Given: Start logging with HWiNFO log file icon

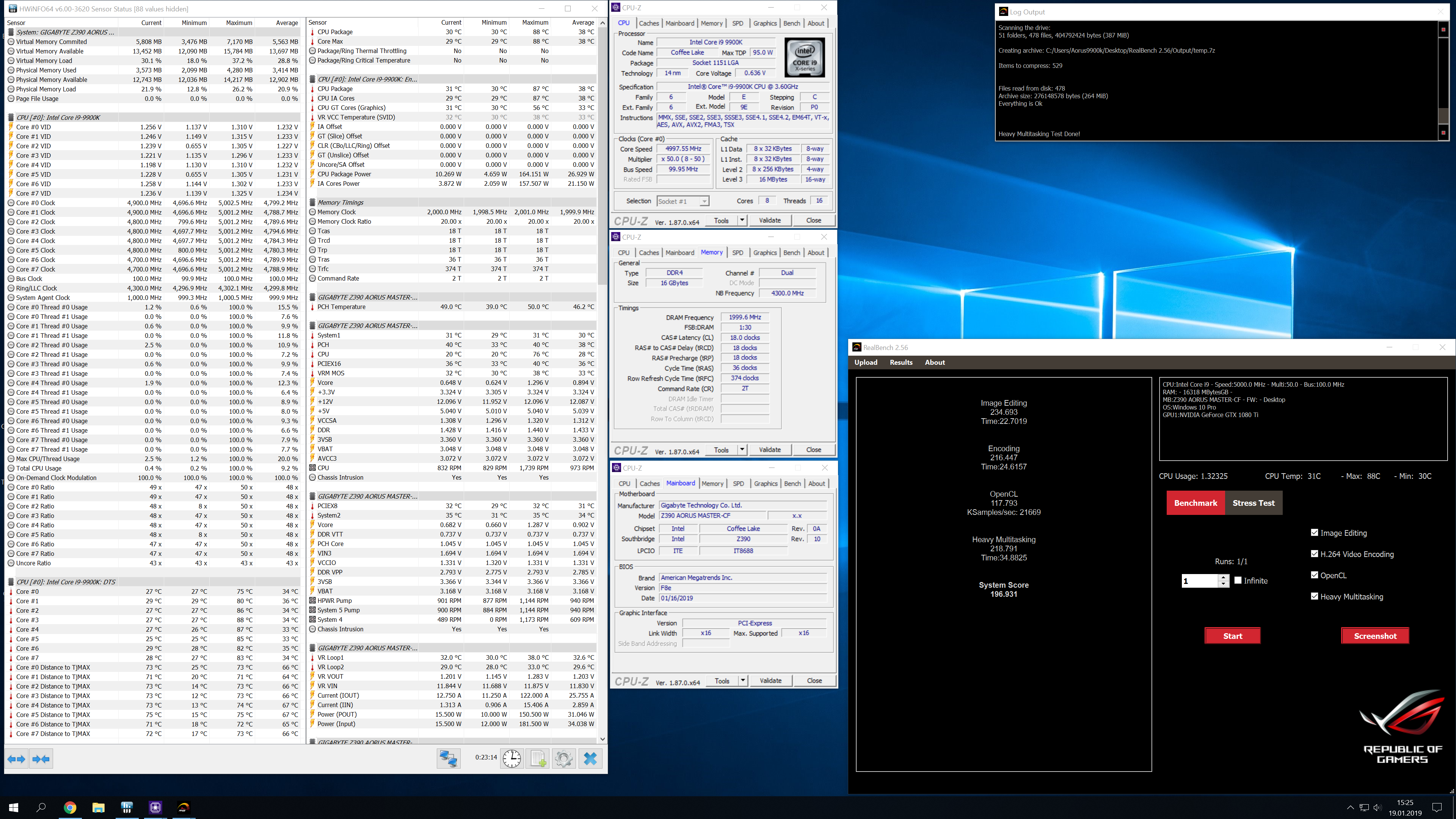Looking at the screenshot, I should coord(538,758).
